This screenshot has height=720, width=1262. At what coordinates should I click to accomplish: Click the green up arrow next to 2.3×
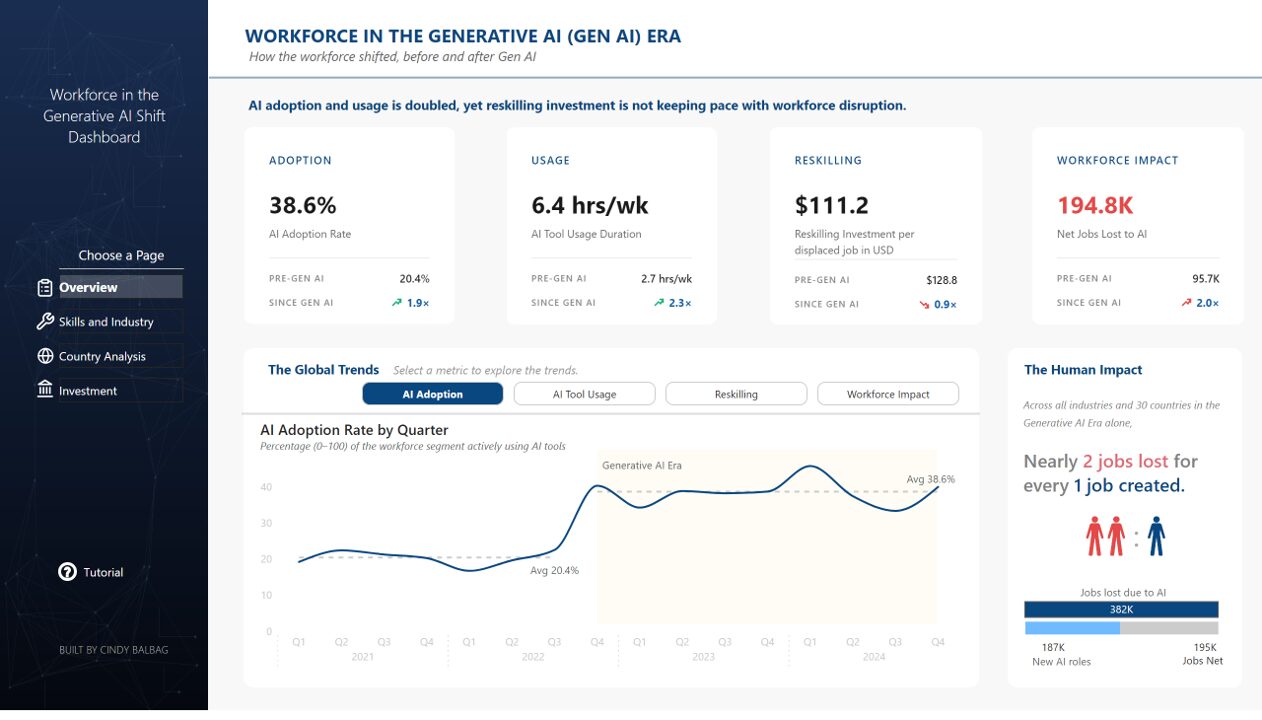click(658, 302)
